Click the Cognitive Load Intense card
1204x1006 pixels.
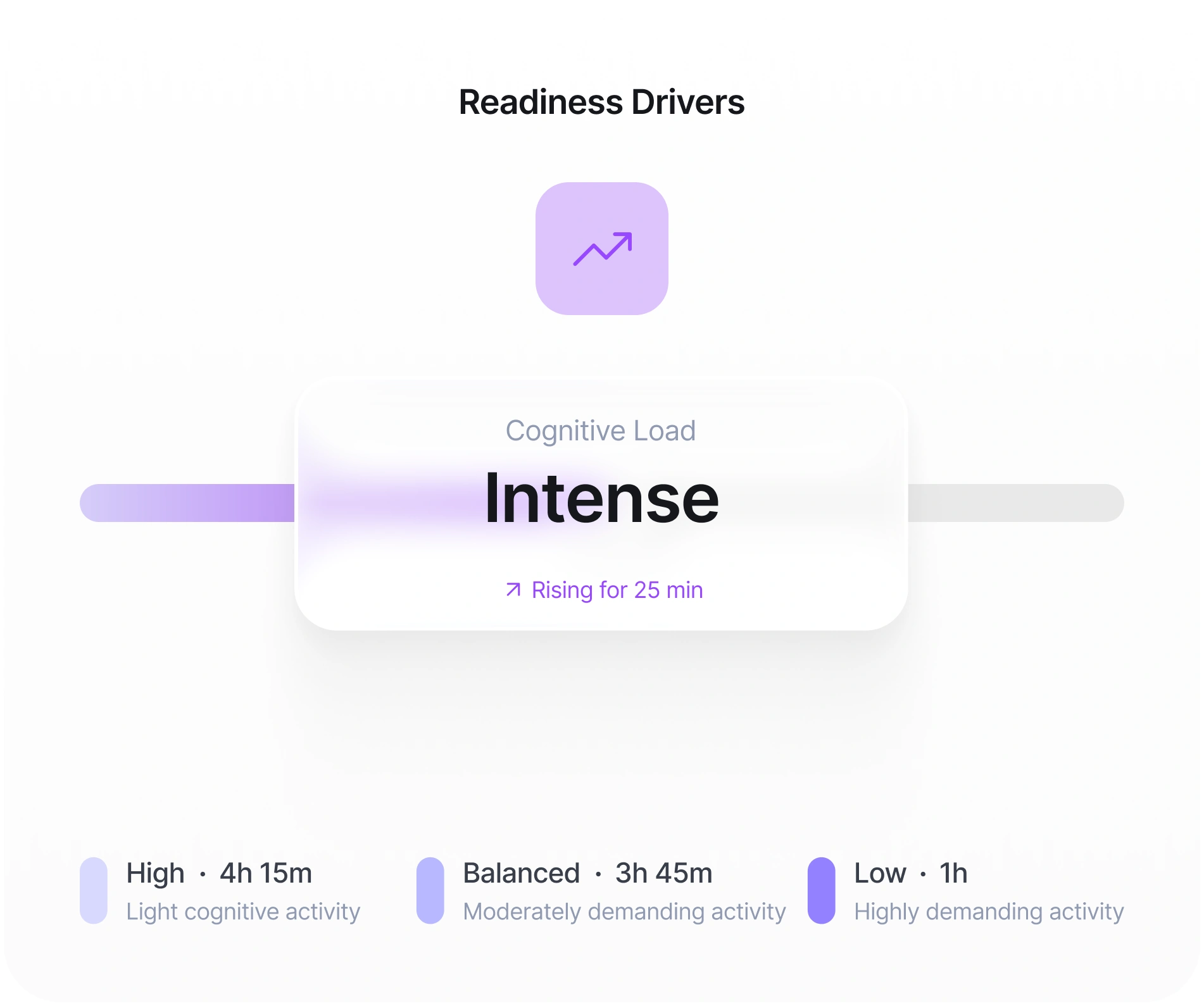click(x=601, y=504)
